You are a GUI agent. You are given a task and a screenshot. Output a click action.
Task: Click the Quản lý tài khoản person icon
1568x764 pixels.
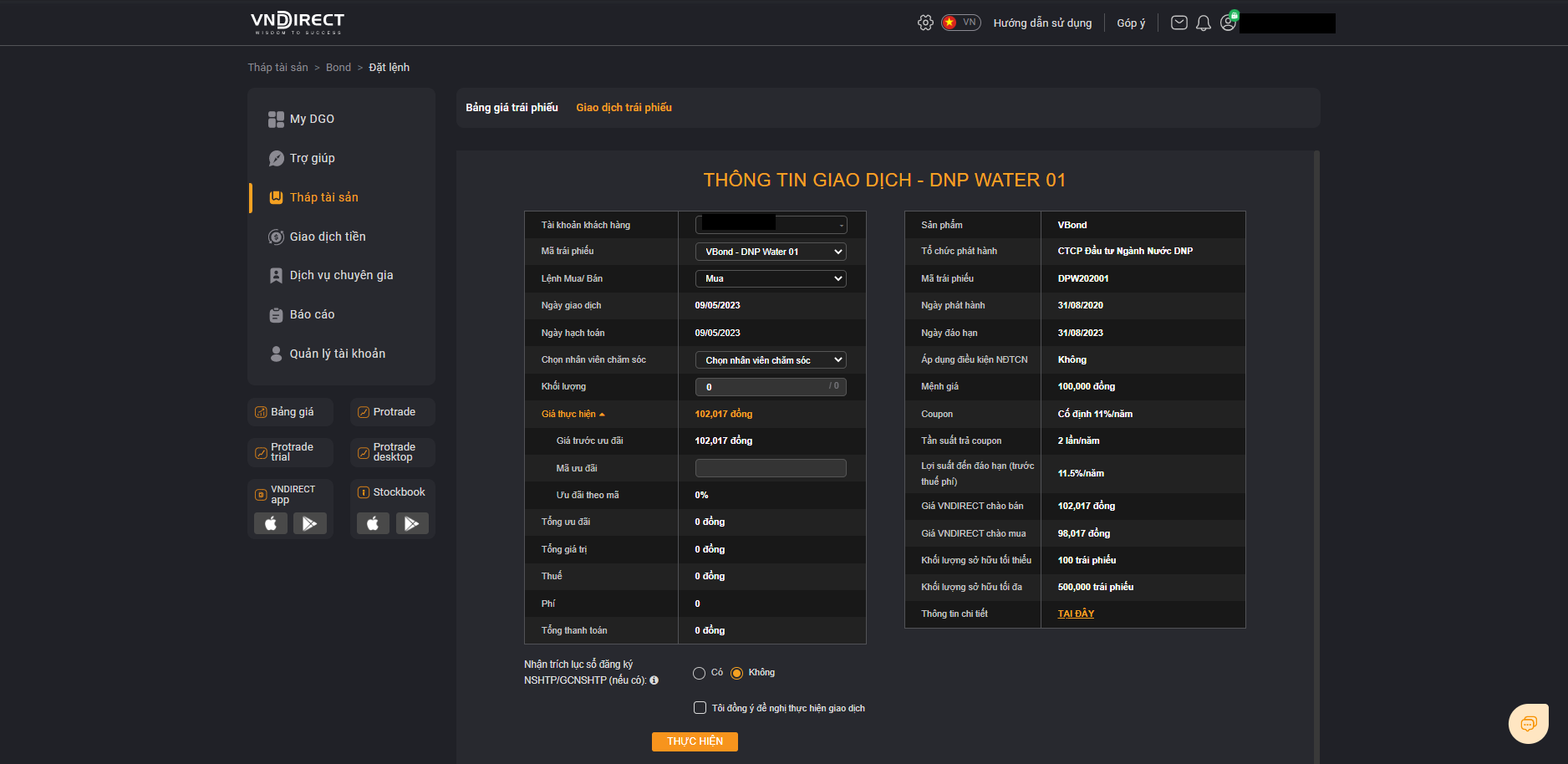[x=276, y=354]
